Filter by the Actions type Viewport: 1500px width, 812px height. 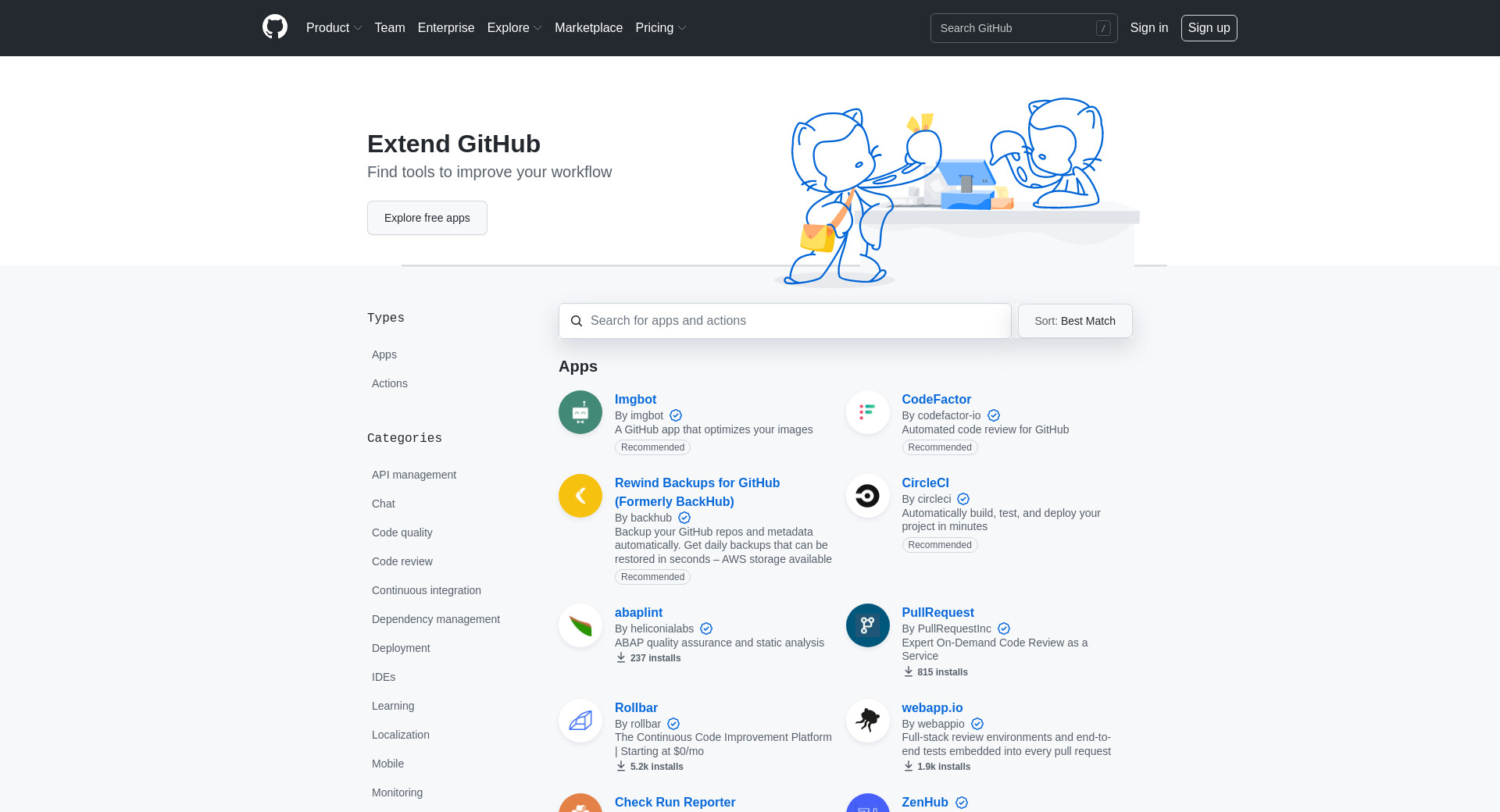[390, 383]
